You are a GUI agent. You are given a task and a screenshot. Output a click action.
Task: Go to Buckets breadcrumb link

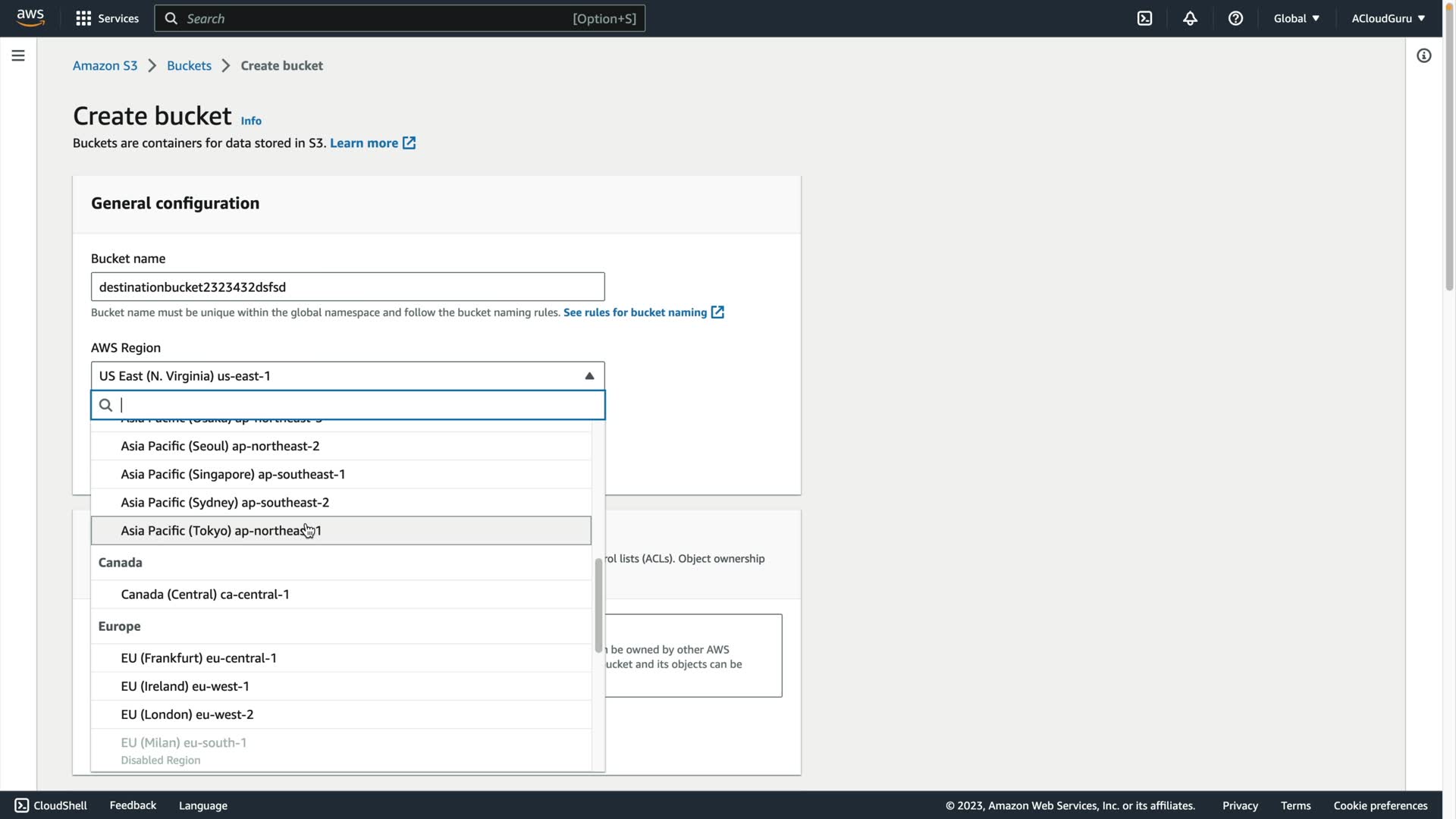(x=189, y=66)
